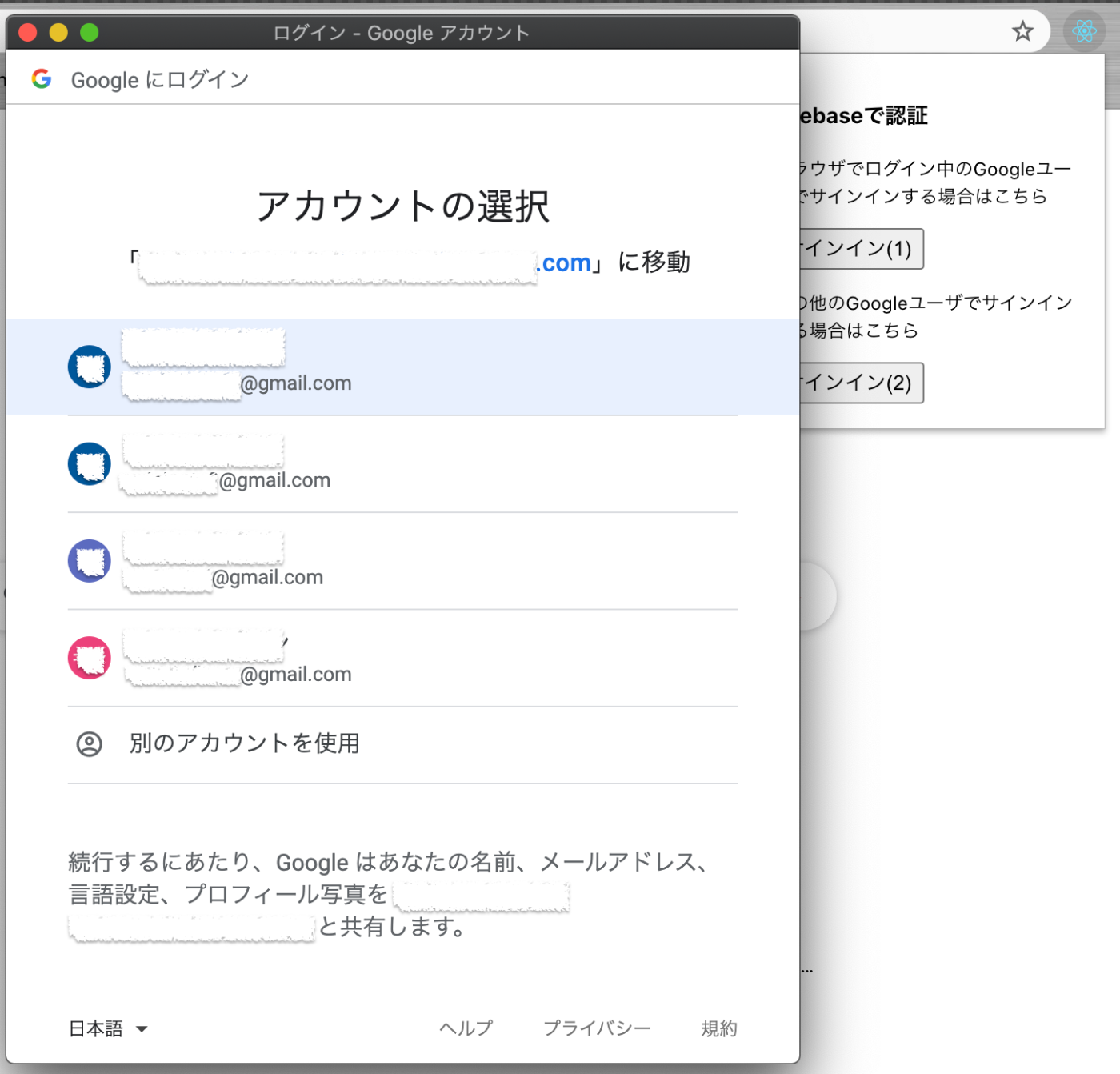Click the Google にログイン header text
Screen dimensions: 1120x1074
(160, 80)
